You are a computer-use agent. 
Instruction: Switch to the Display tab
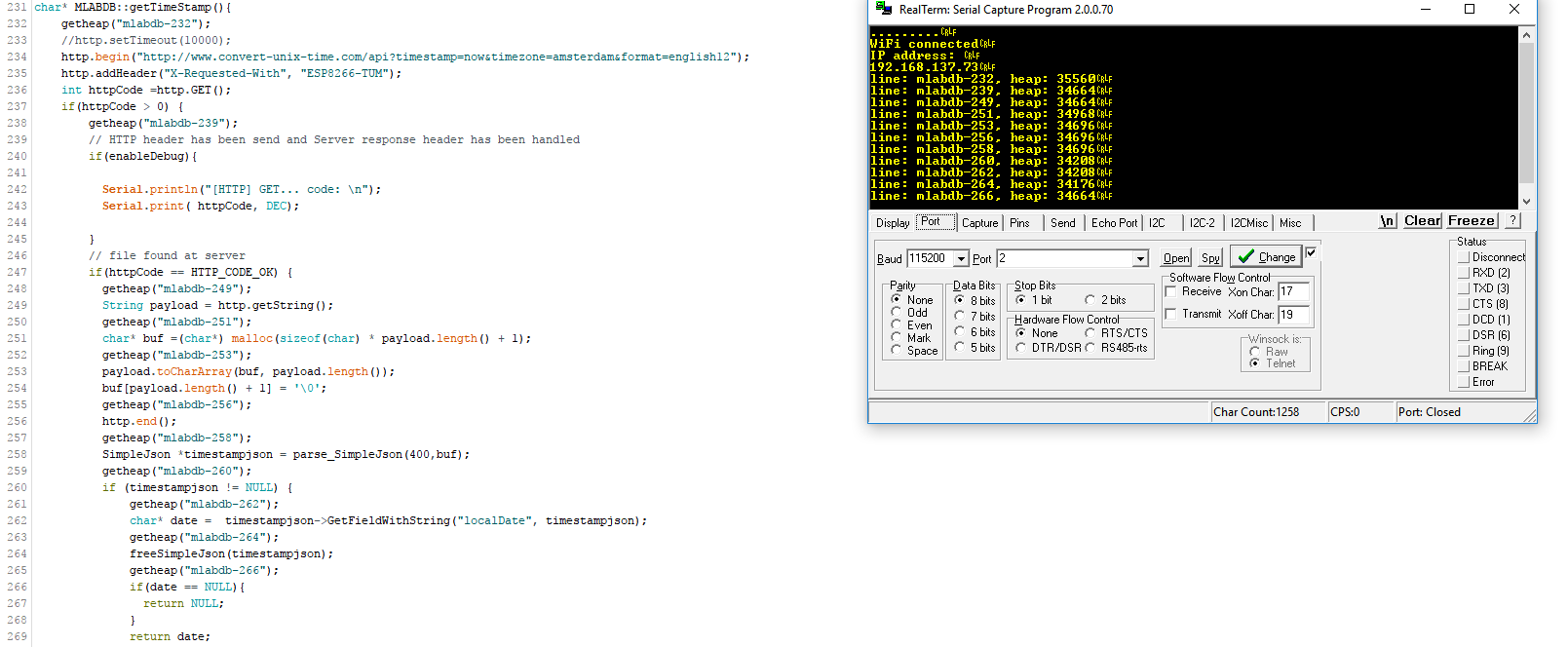893,223
